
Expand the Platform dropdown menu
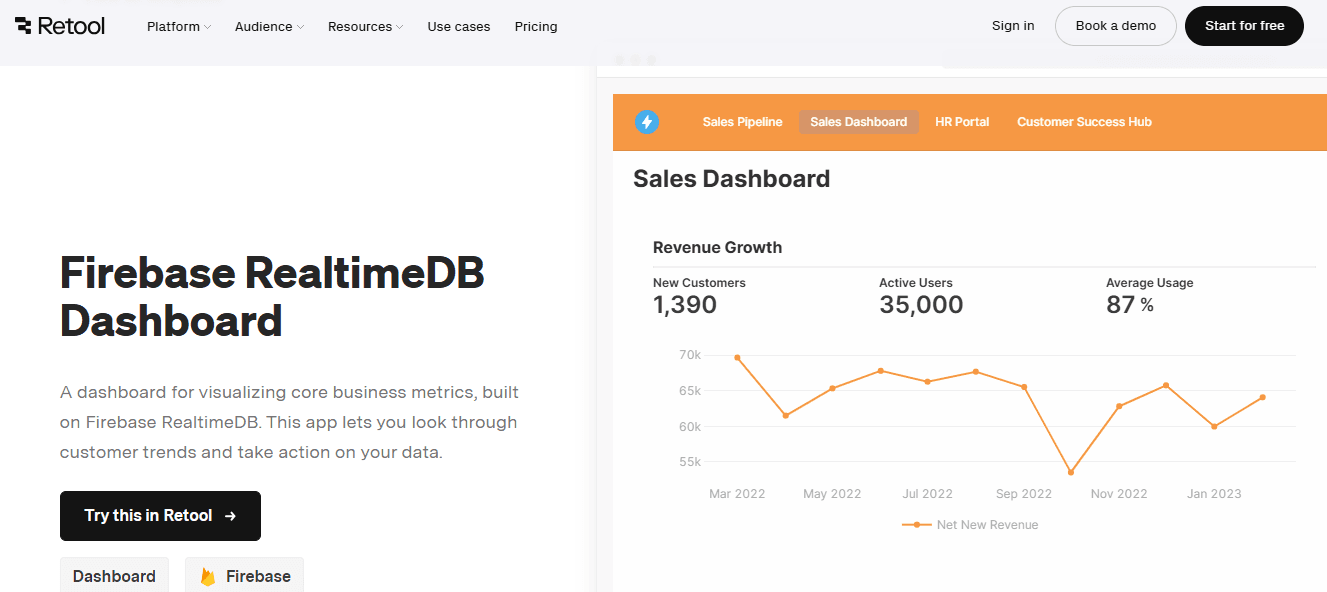coord(179,27)
